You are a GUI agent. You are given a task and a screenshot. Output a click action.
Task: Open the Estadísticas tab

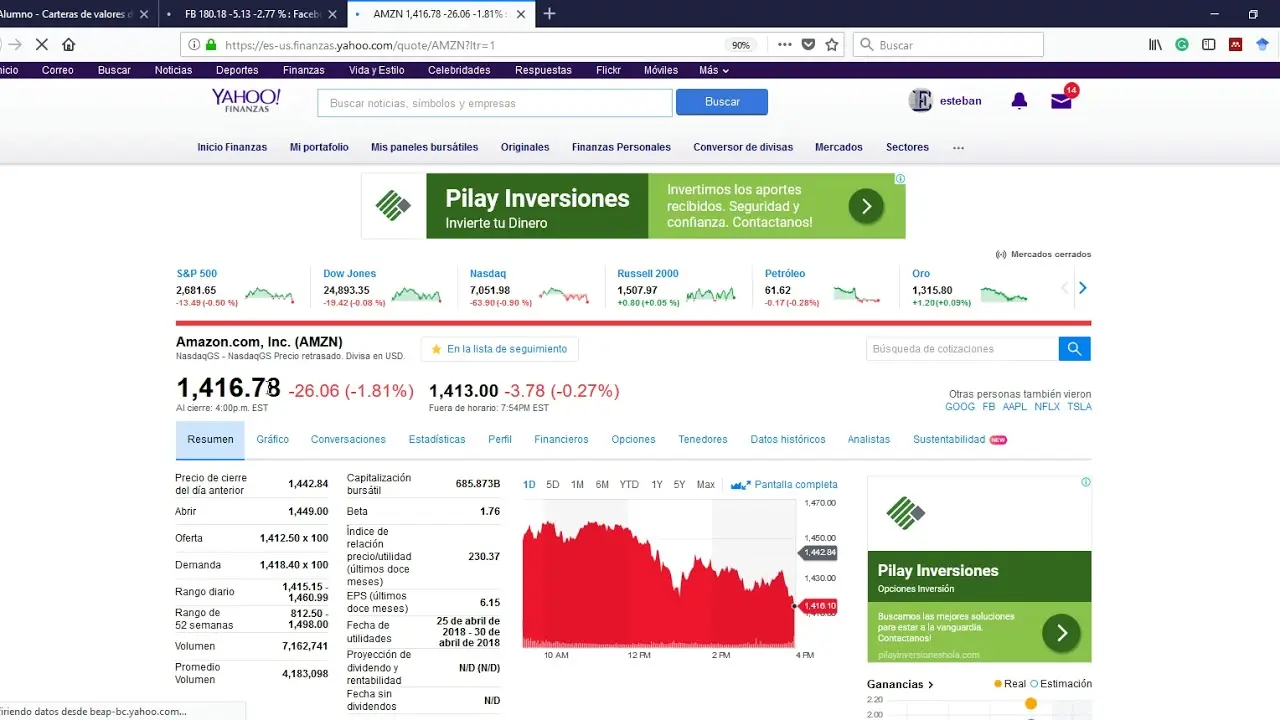click(x=437, y=439)
